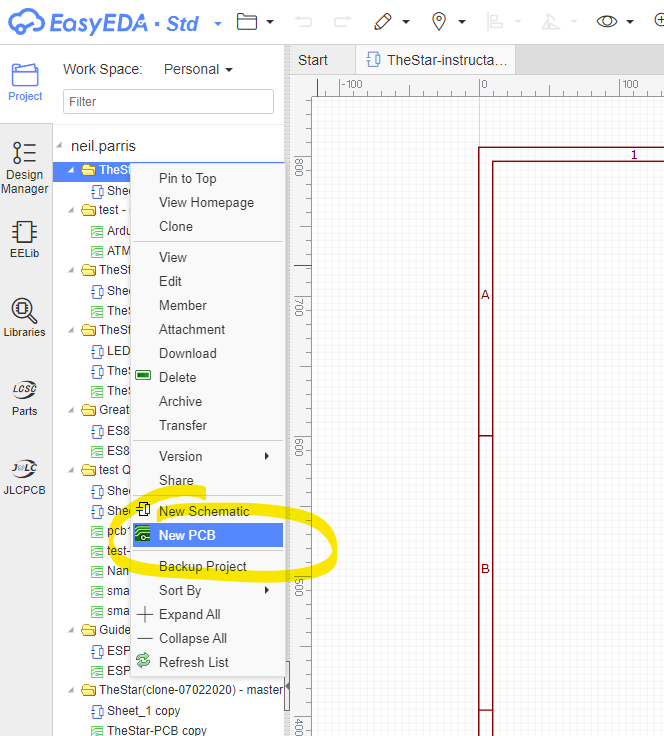Image resolution: width=664 pixels, height=736 pixels.
Task: Open the EELib panel
Action: [24, 239]
